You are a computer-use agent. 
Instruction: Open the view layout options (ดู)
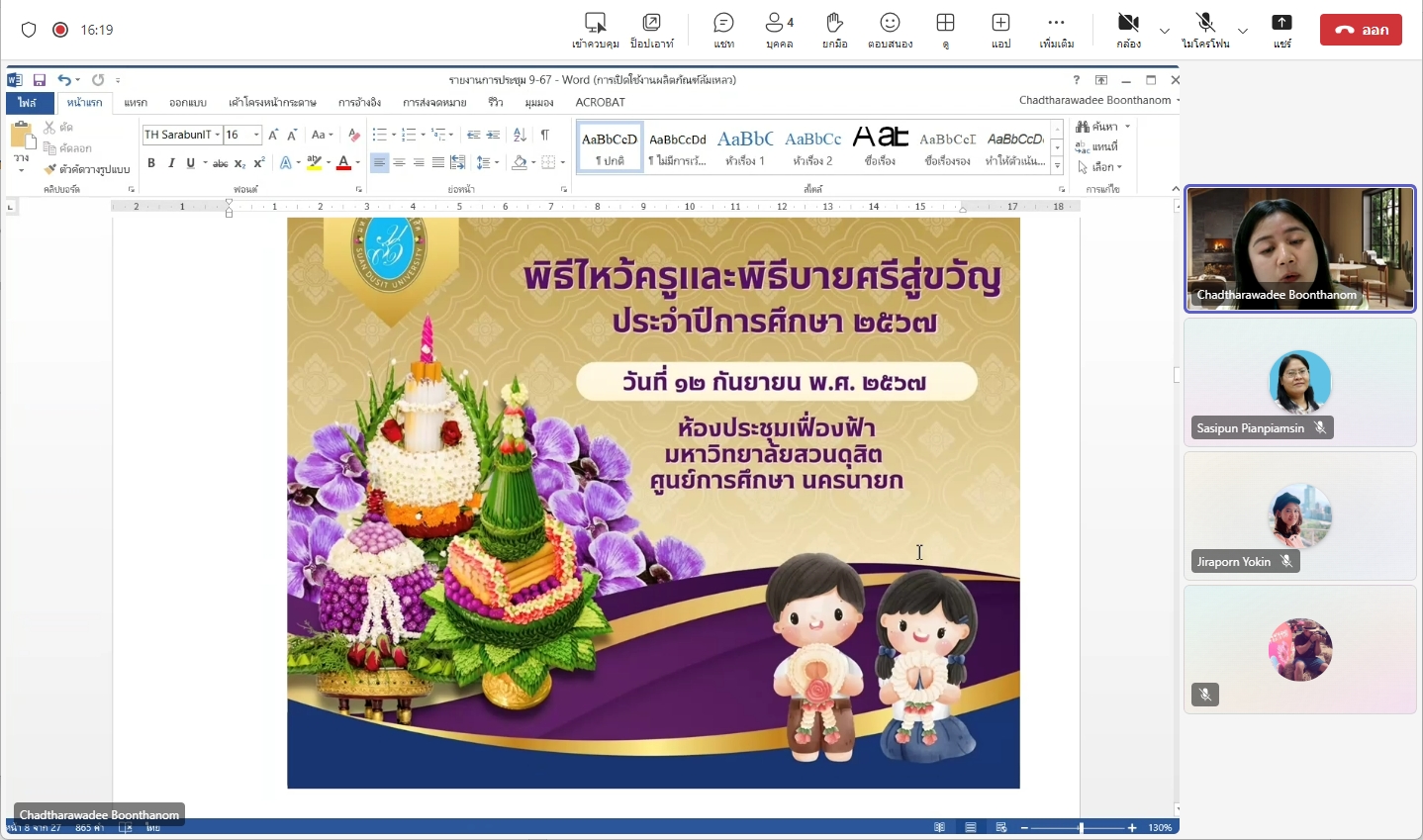point(945,30)
